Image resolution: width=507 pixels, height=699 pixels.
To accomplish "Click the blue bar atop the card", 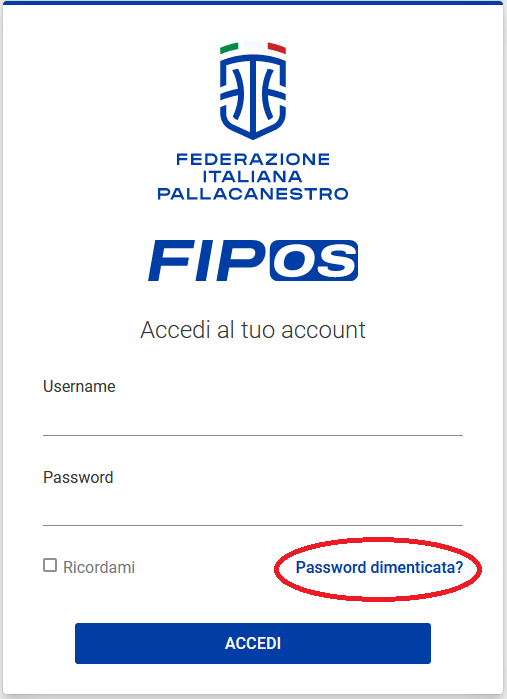I will coord(253,2).
